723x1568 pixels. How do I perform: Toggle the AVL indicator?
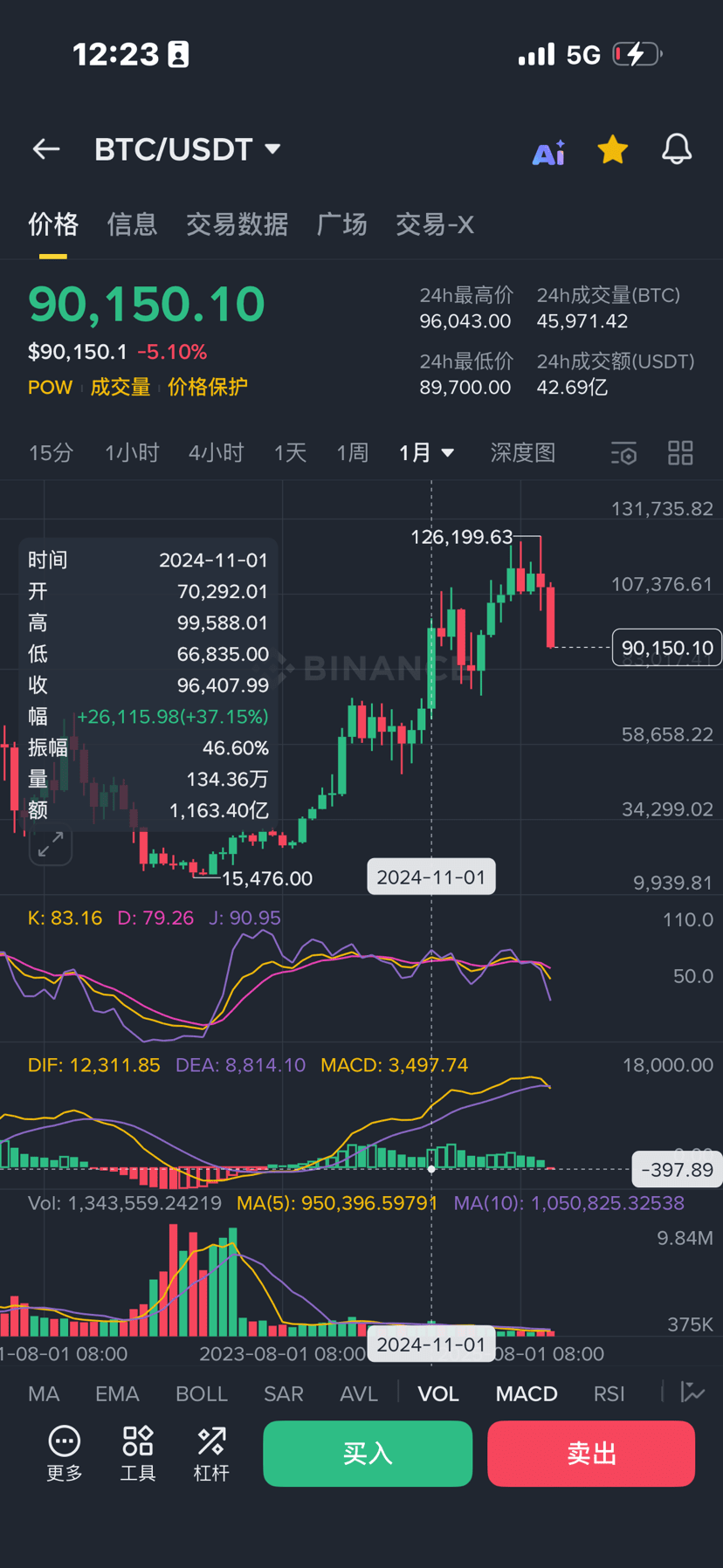(x=359, y=1393)
